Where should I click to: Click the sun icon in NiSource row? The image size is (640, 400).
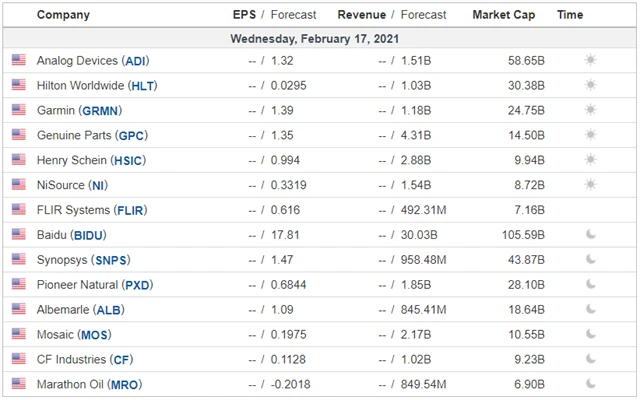point(590,185)
